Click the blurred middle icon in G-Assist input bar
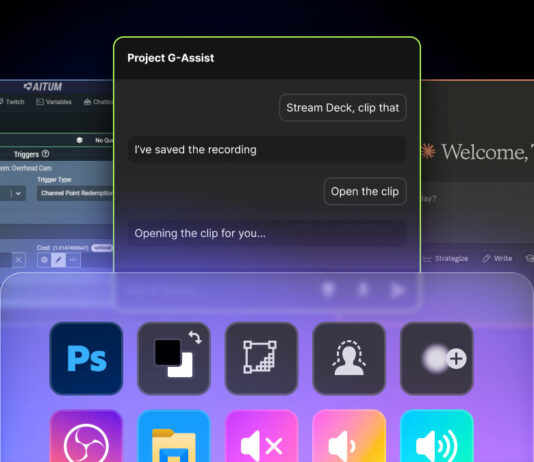Screen dimensions: 534x462 point(363,290)
